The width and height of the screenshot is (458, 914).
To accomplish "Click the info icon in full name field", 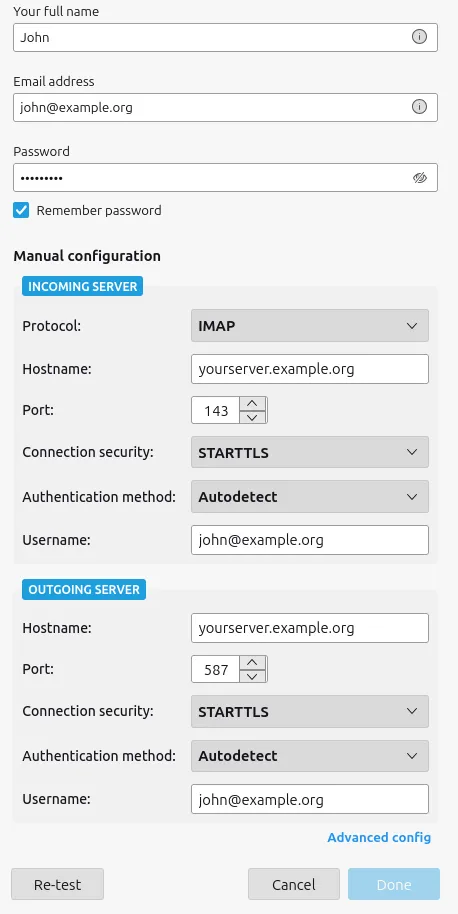I will [x=419, y=37].
